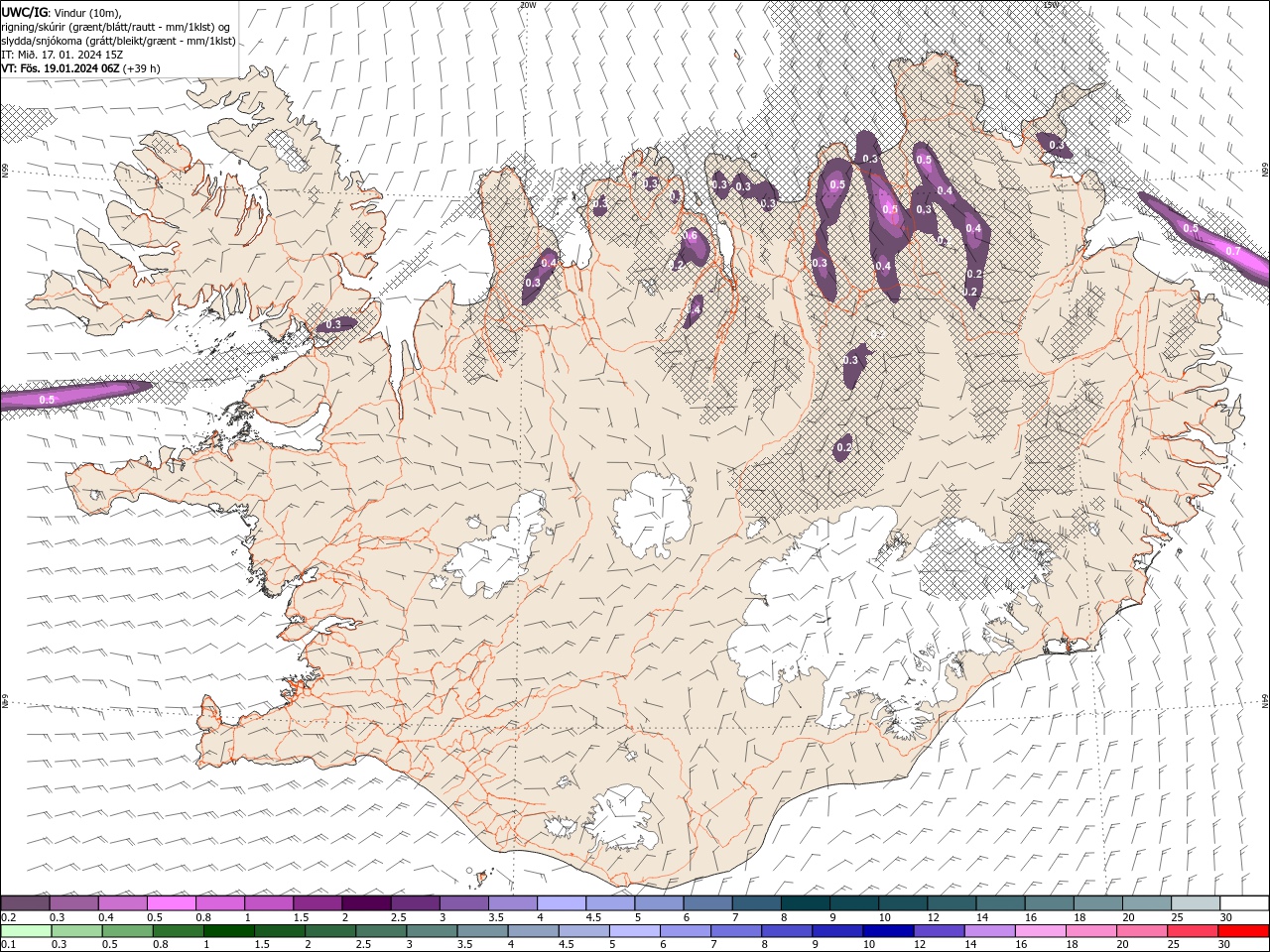Pick the dark purple upper swatch between 2 and 2.5
The height and width of the screenshot is (952, 1270).
click(366, 903)
